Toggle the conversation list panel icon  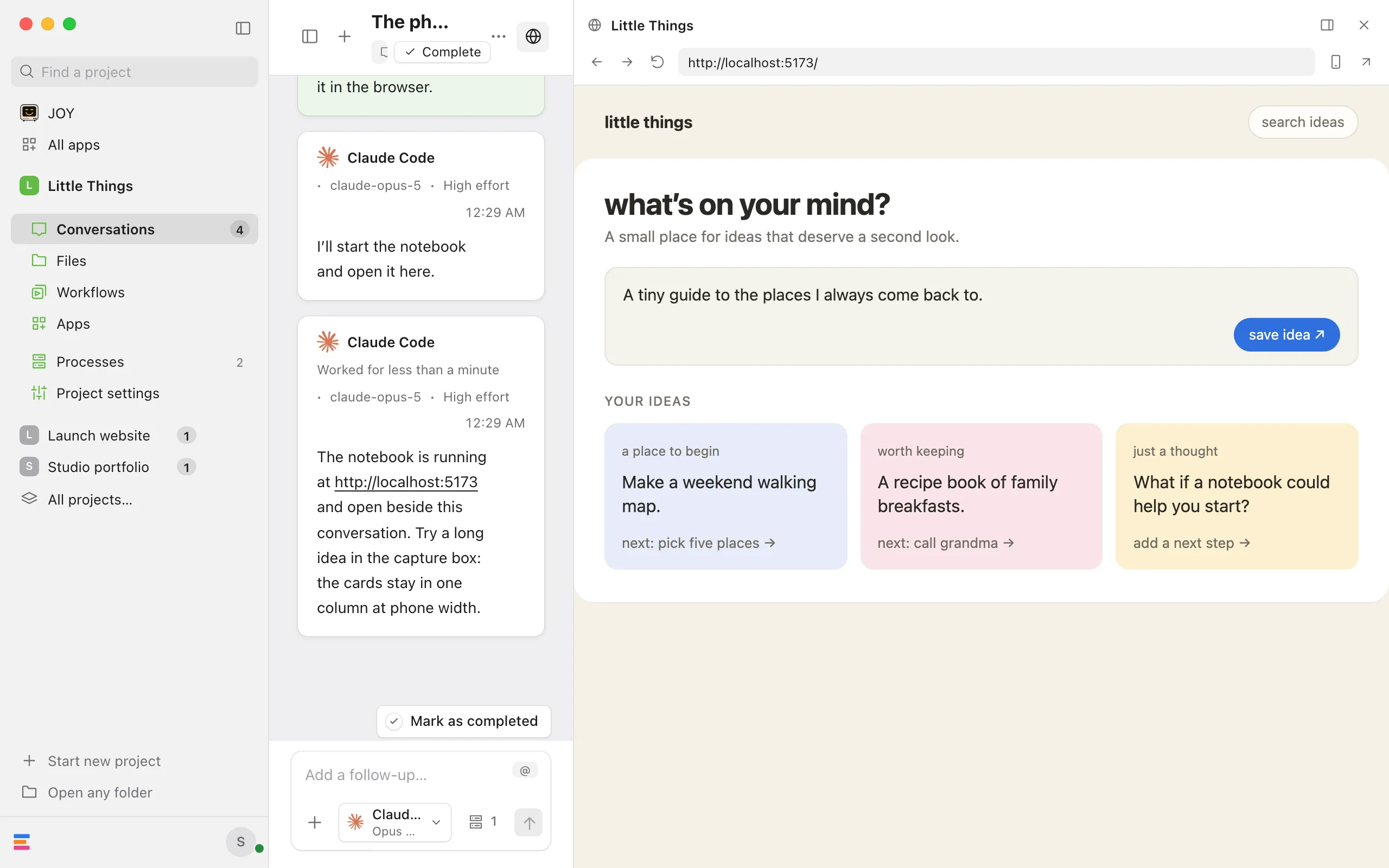309,37
